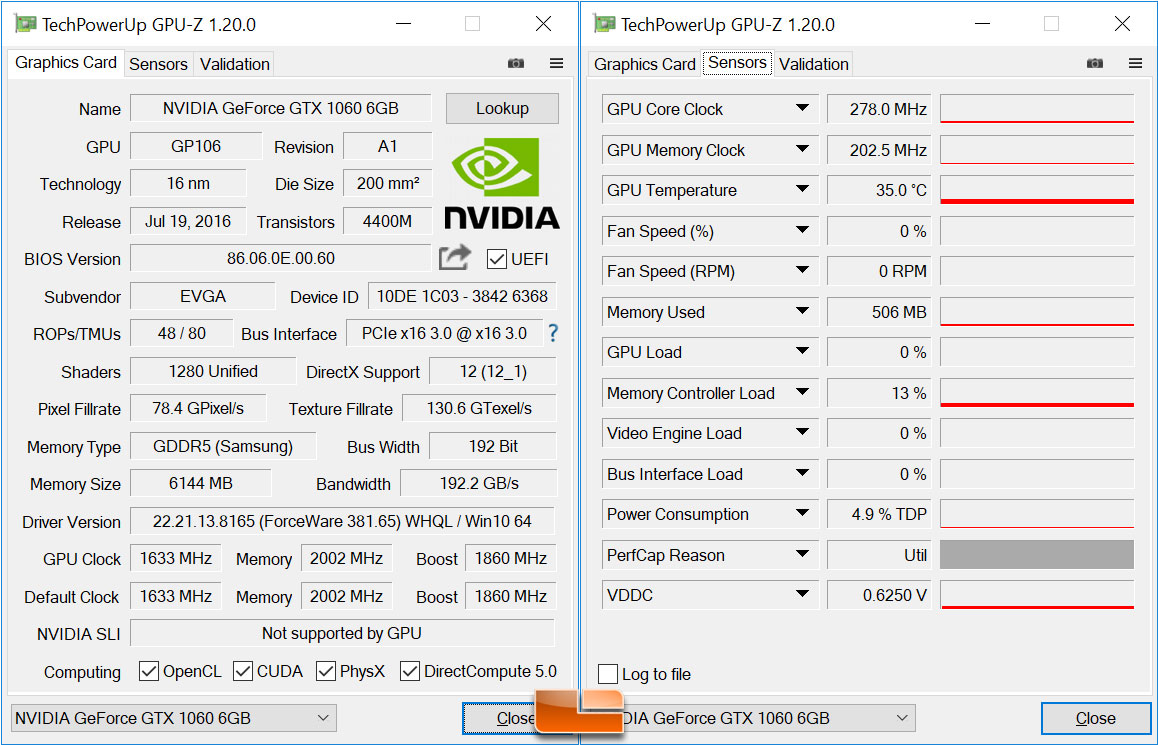The image size is (1158, 745).
Task: Click the PerfCap Reason gray bar
Action: point(1037,555)
